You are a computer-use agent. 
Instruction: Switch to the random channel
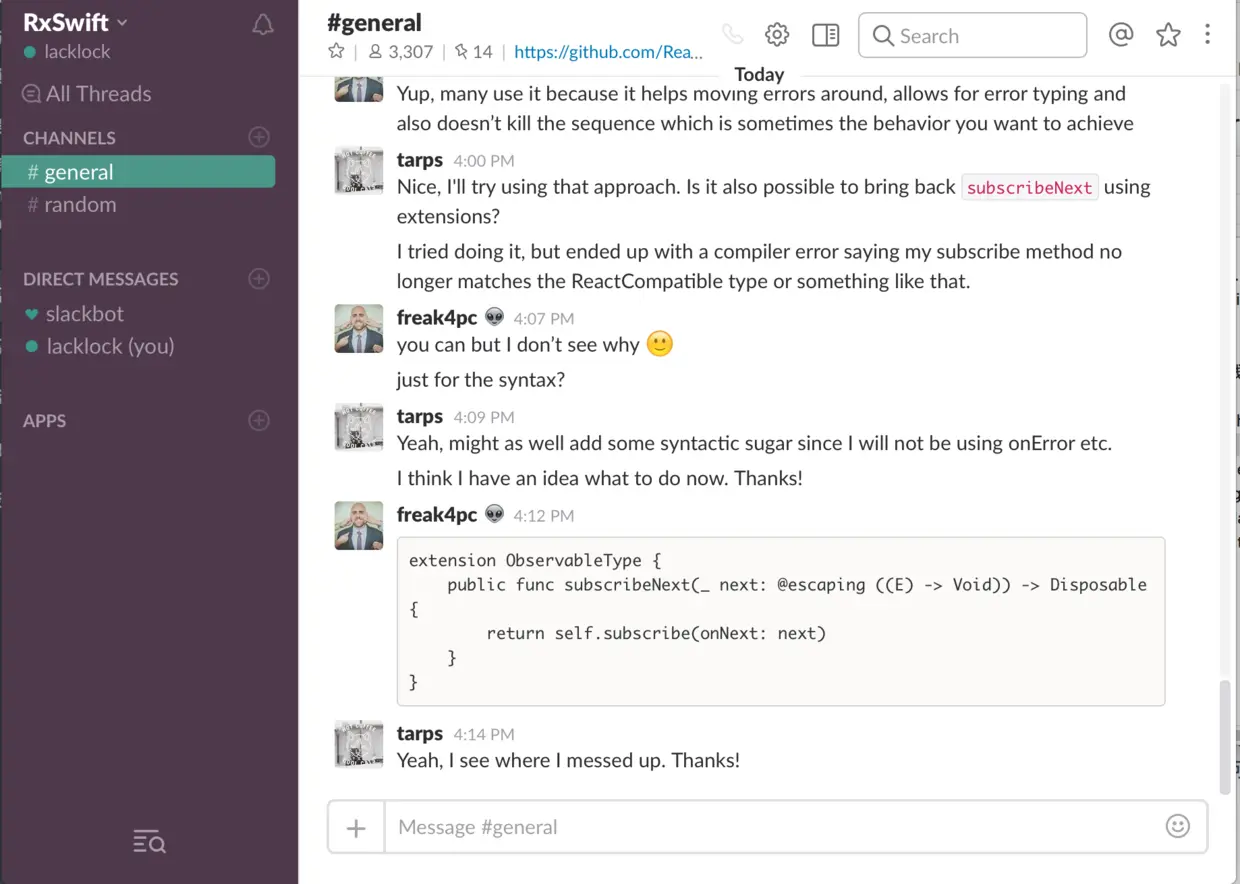[x=80, y=205]
